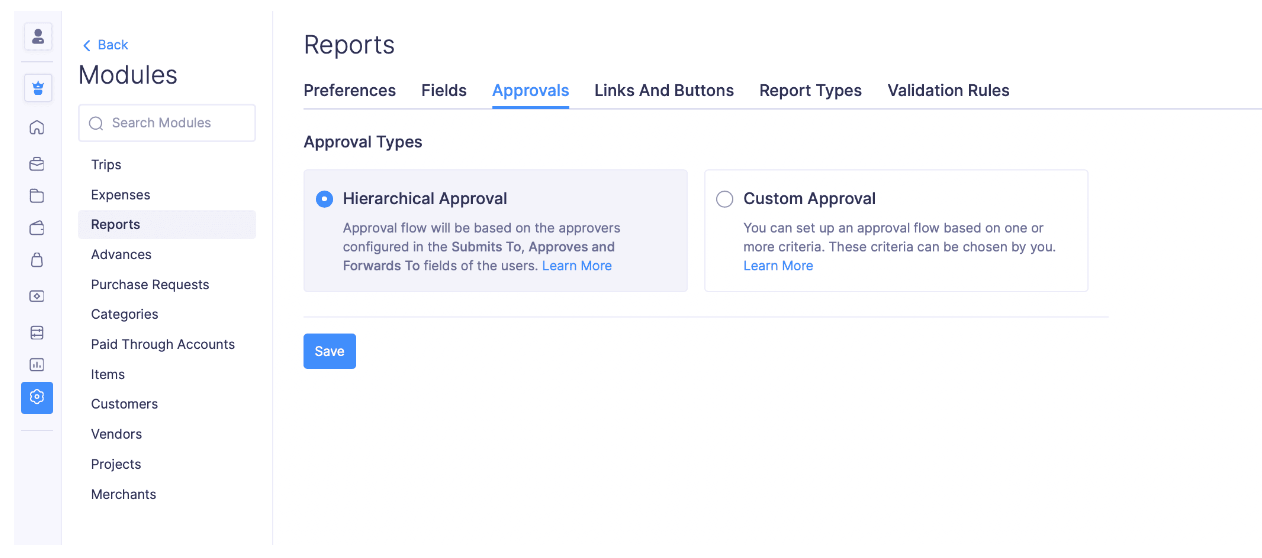The width and height of the screenshot is (1262, 558).
Task: Click the shopping bag icon in sidebar
Action: 37,260
